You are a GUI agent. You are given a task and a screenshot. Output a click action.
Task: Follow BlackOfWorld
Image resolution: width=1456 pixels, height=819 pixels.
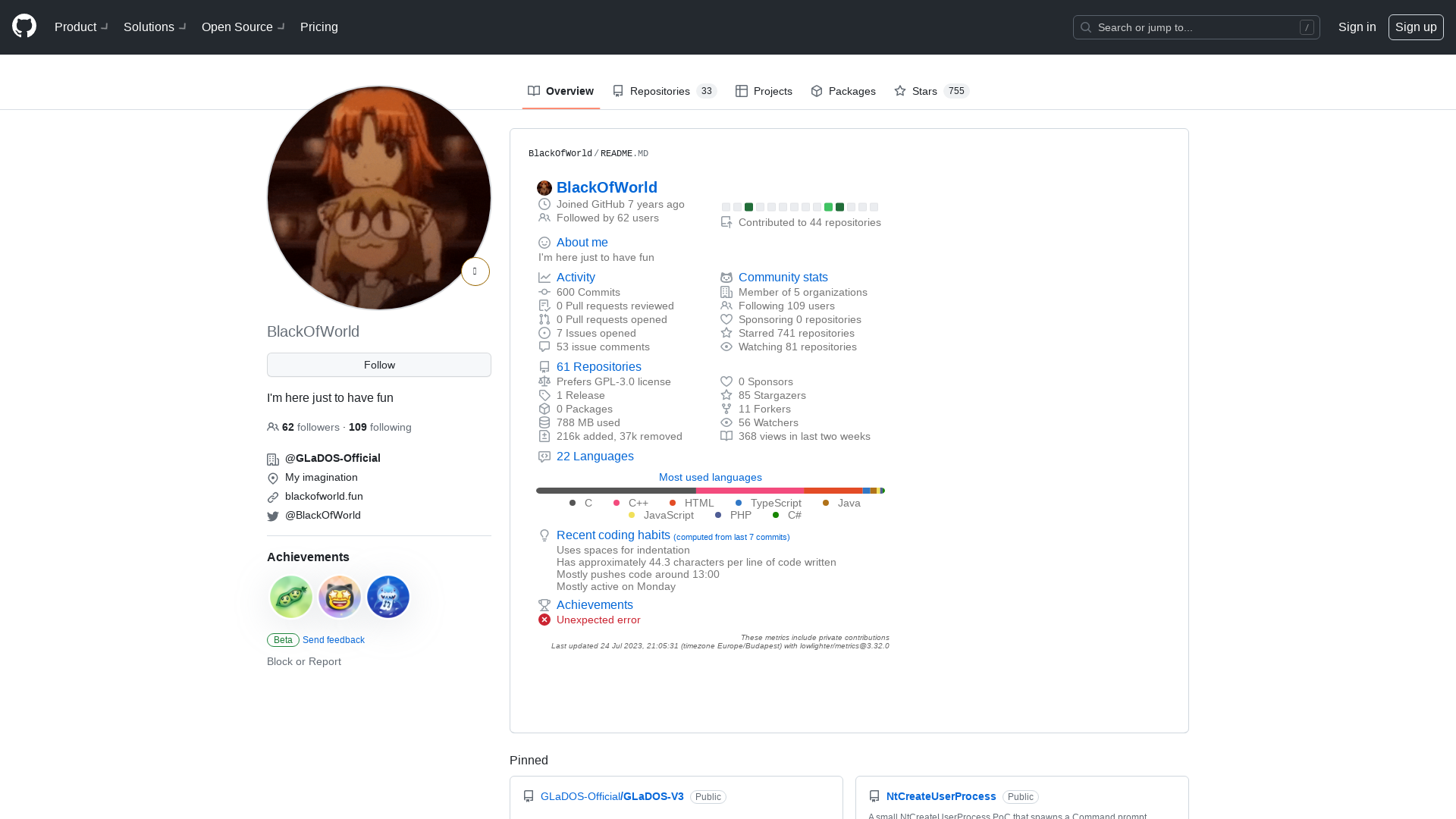(x=379, y=365)
